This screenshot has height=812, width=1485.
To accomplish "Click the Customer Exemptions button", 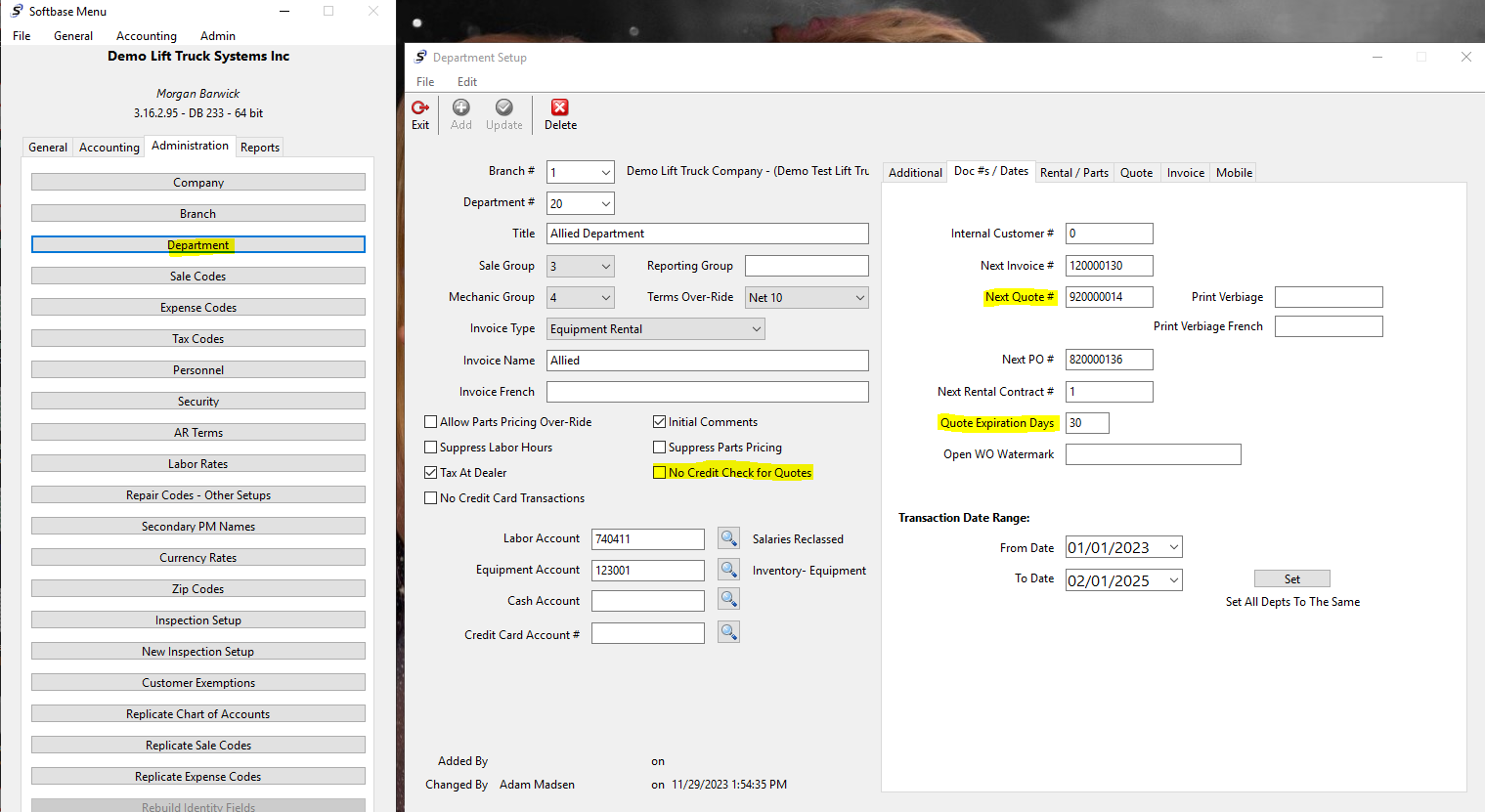I will click(198, 683).
